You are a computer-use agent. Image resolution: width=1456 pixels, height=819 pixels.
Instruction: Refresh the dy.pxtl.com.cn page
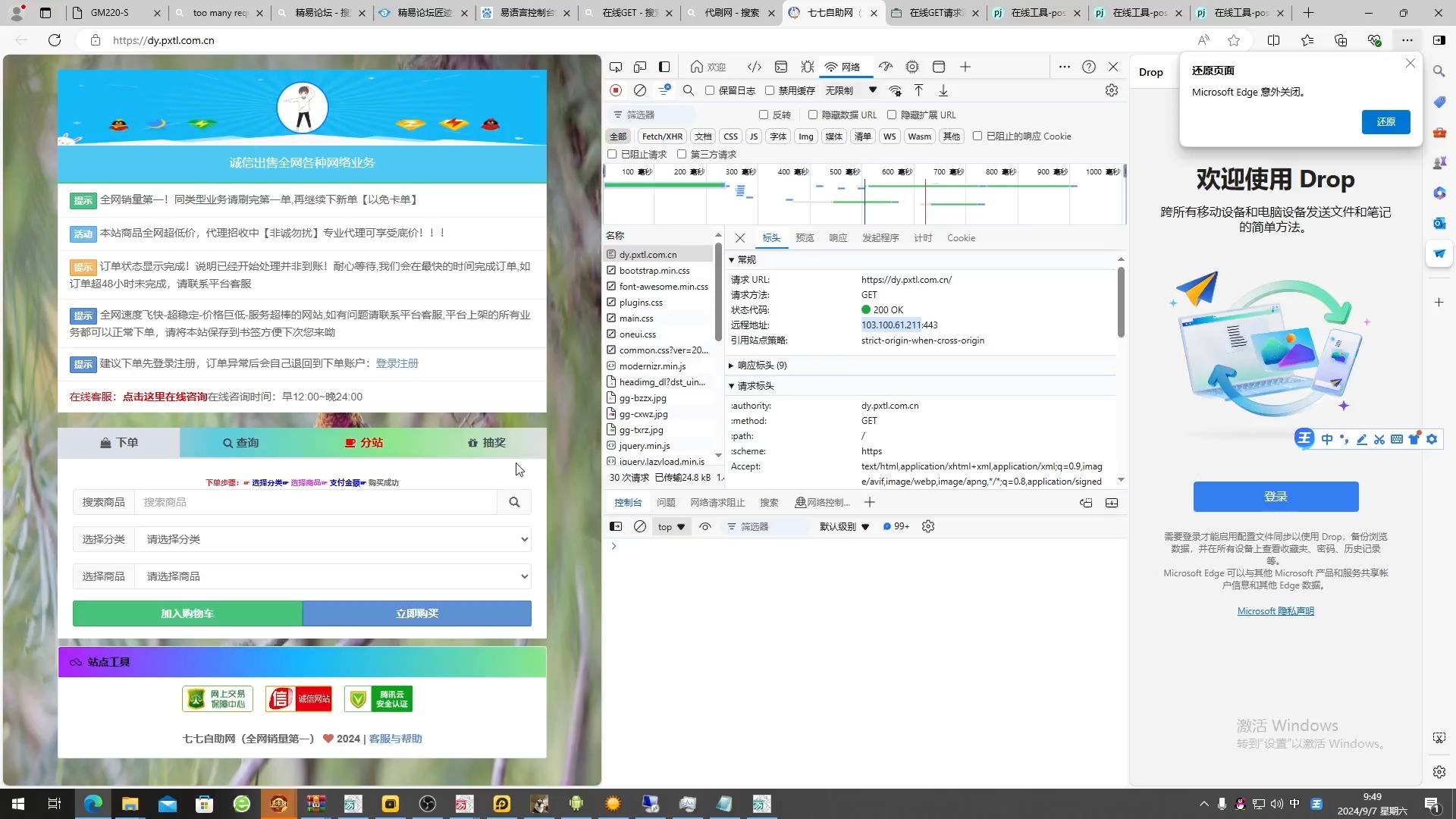[x=55, y=40]
